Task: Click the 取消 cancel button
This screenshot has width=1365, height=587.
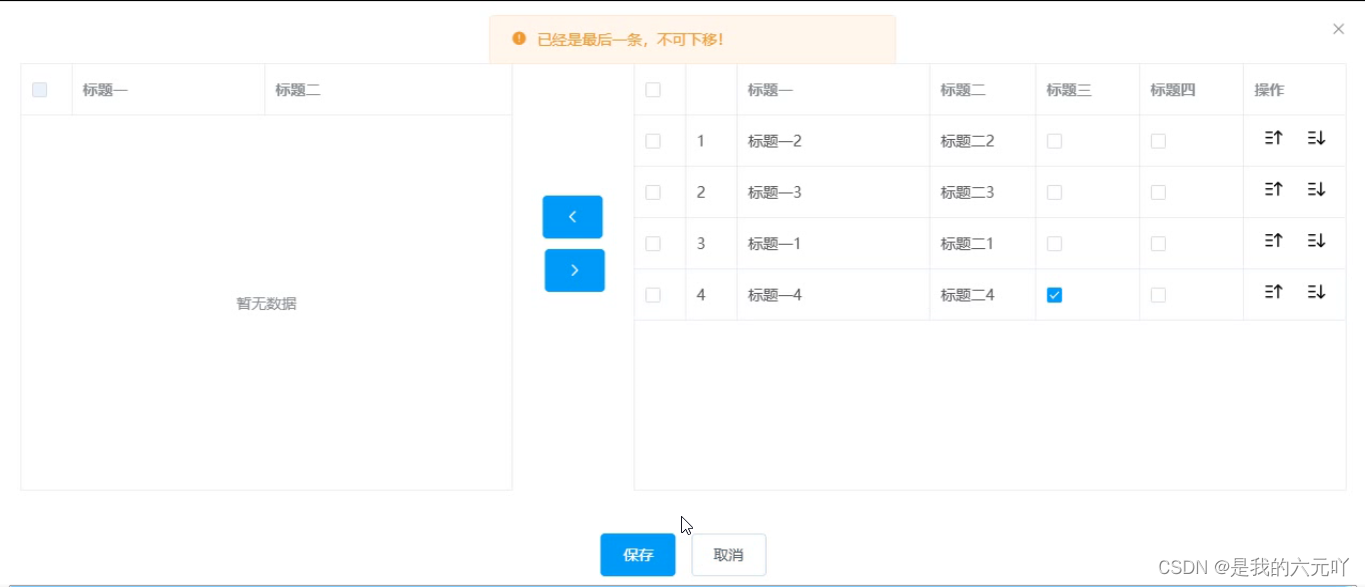Action: coord(728,555)
